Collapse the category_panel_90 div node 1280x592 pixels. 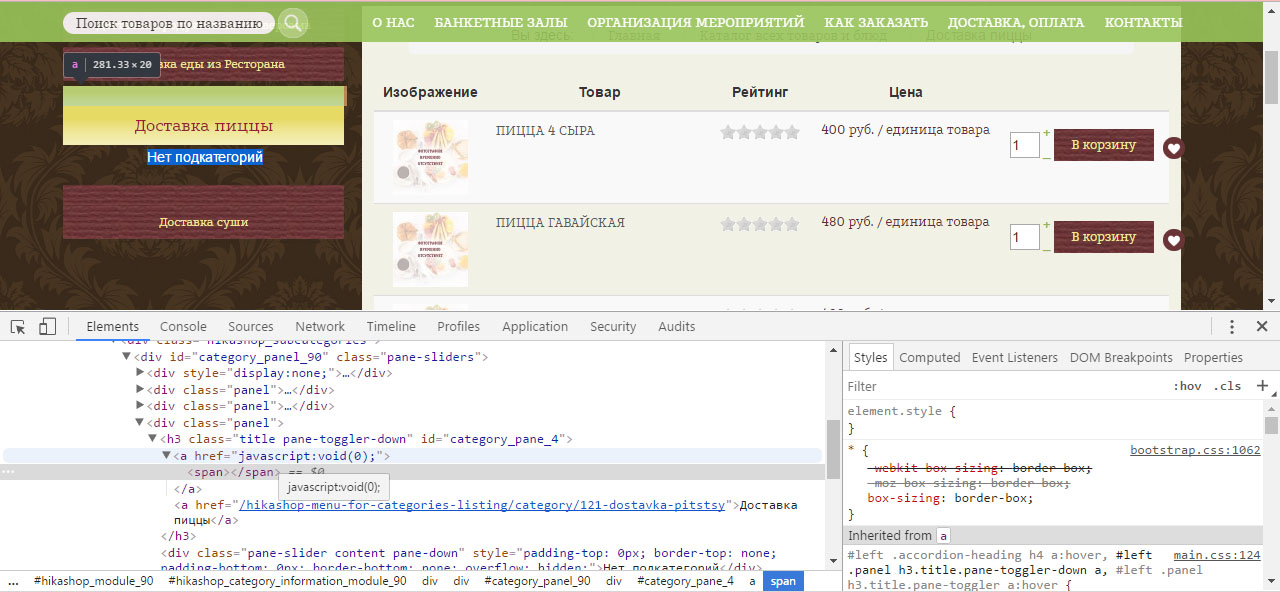click(x=127, y=356)
